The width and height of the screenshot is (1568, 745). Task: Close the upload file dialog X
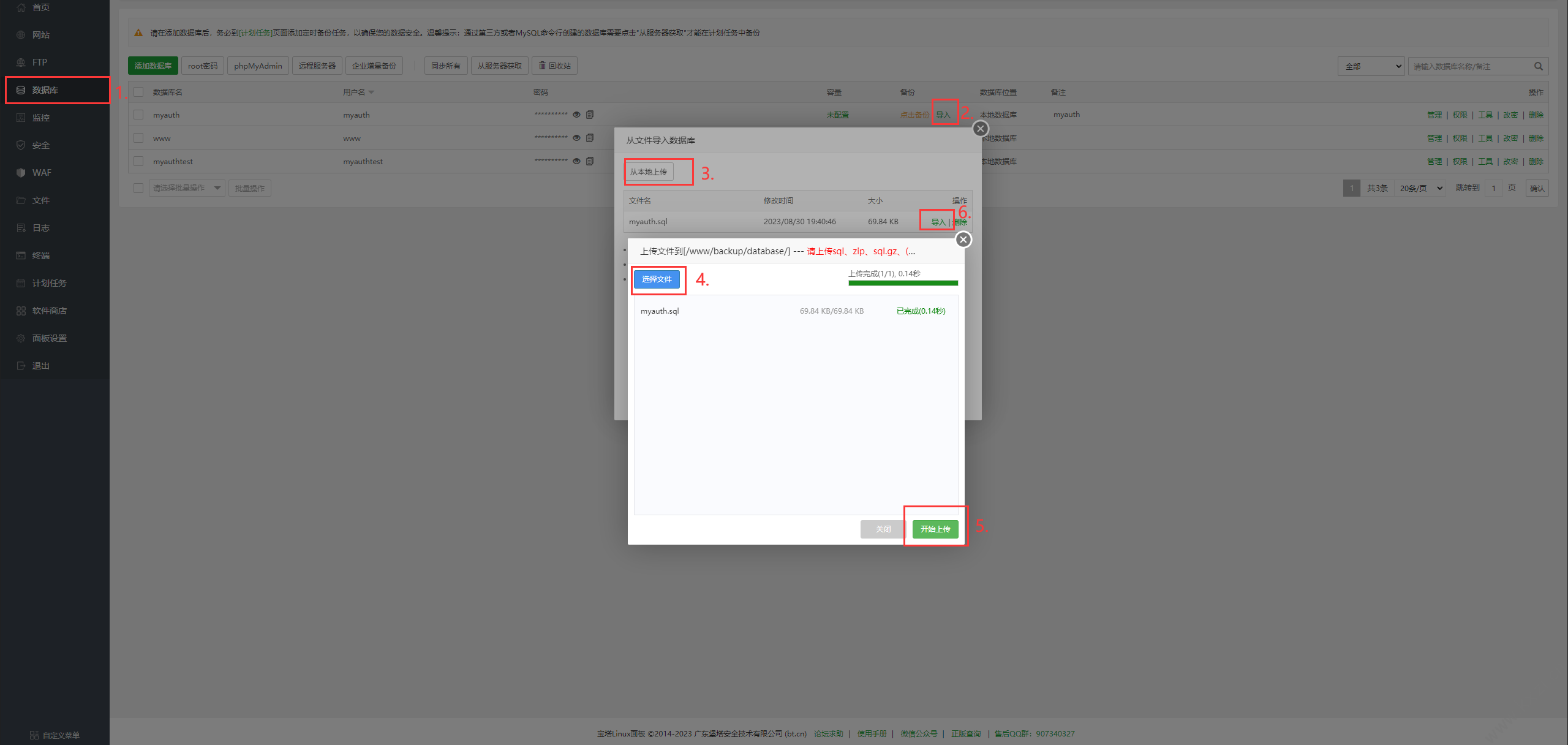pos(963,240)
